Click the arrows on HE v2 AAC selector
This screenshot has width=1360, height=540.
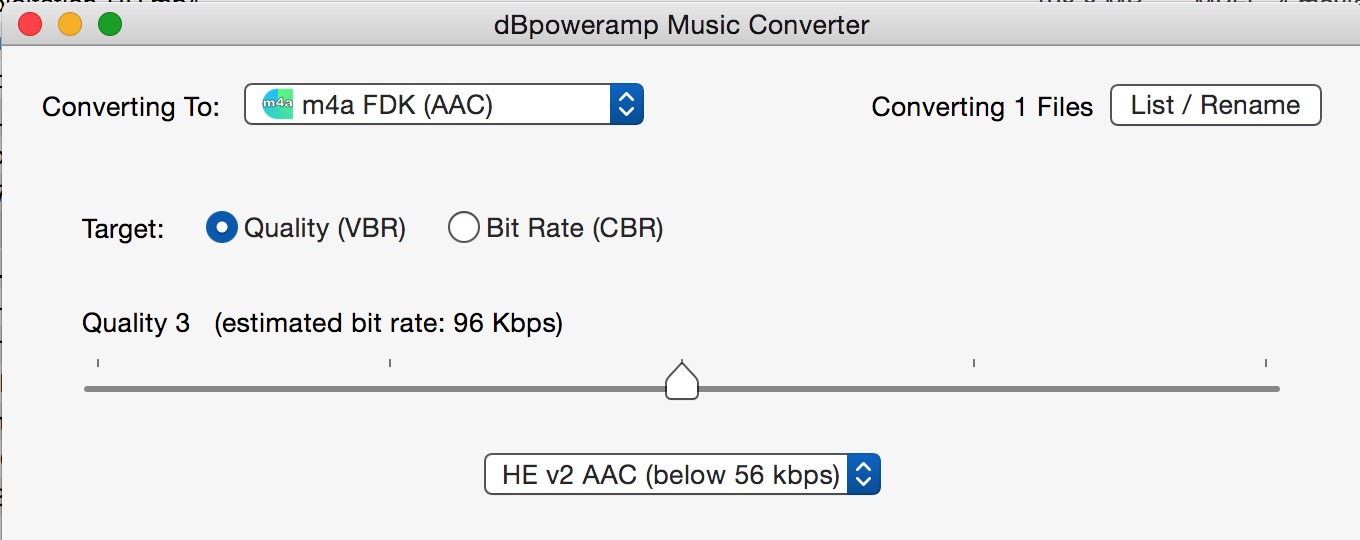[x=864, y=475]
